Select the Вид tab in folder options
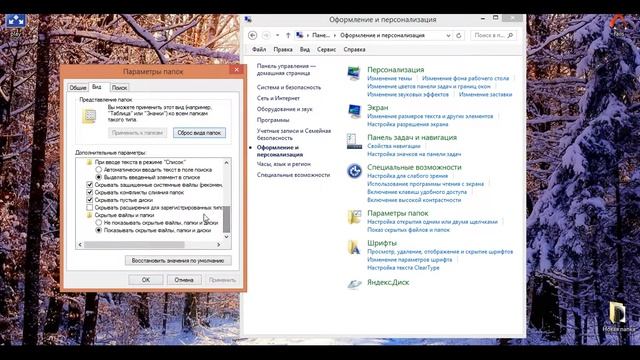Viewport: 640px width, 360px height. point(97,87)
